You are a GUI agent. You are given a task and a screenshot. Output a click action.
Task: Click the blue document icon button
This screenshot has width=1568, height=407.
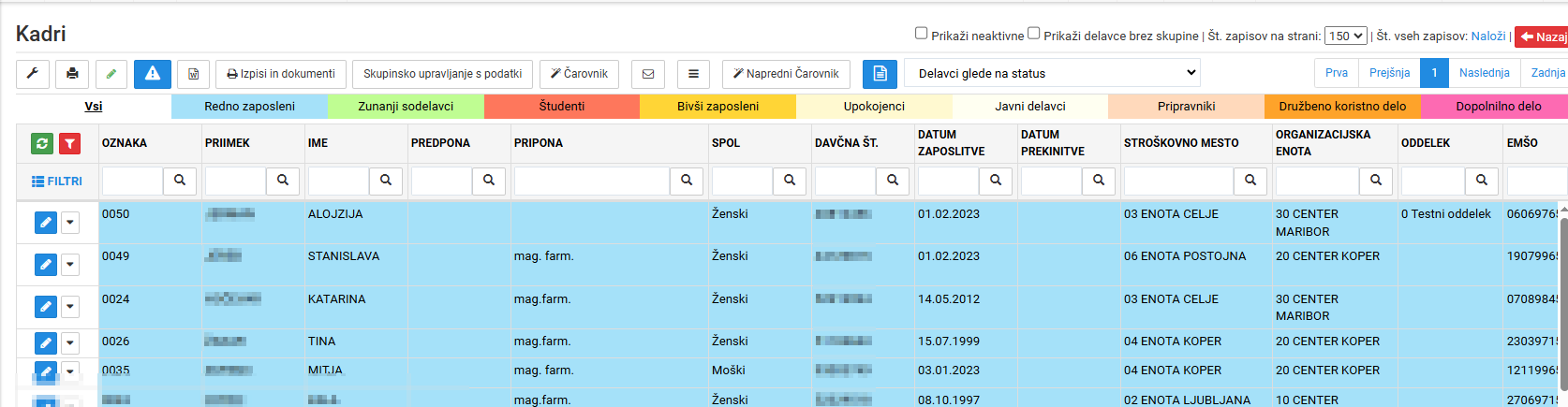point(880,74)
